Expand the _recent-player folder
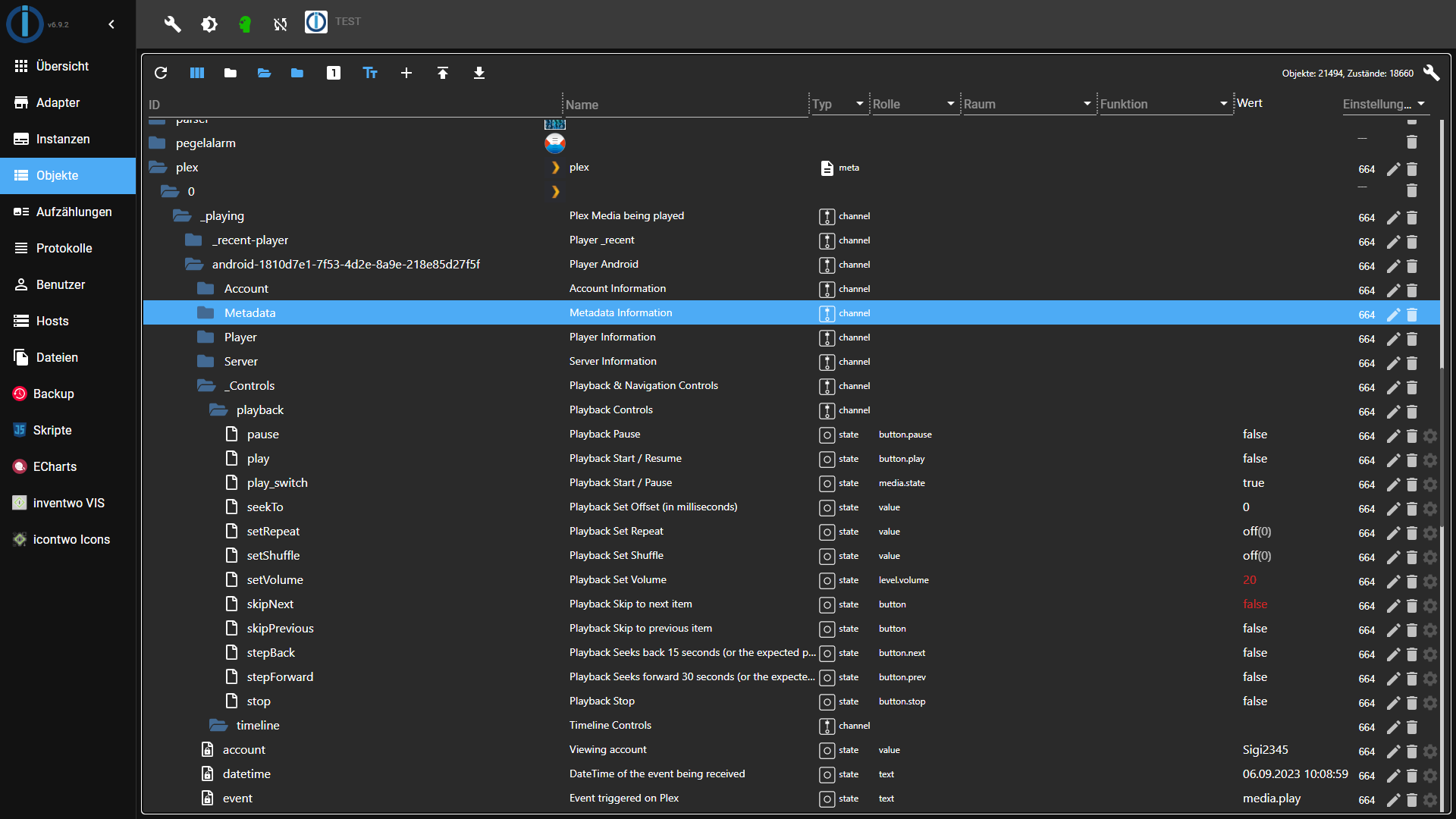This screenshot has width=1456, height=819. (x=194, y=240)
